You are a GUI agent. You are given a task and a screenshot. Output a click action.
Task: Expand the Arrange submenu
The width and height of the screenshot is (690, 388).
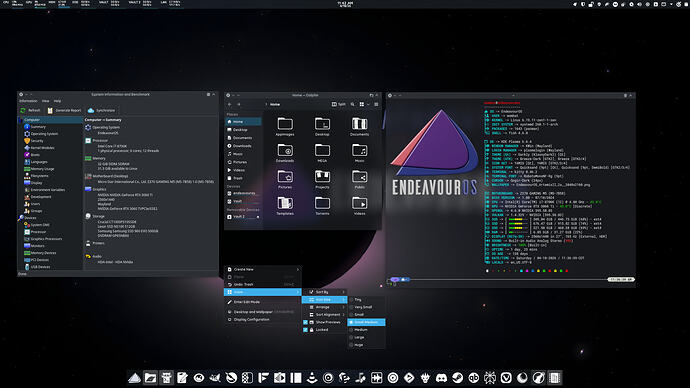pos(324,307)
